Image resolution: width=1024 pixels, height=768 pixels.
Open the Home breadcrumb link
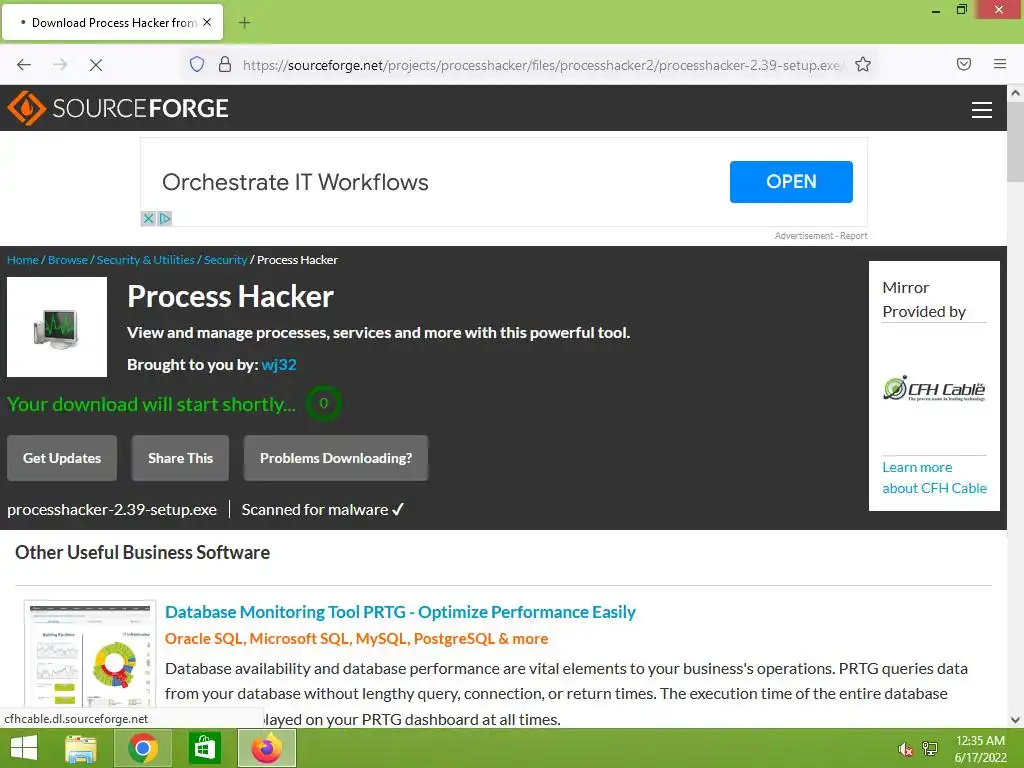(x=23, y=260)
